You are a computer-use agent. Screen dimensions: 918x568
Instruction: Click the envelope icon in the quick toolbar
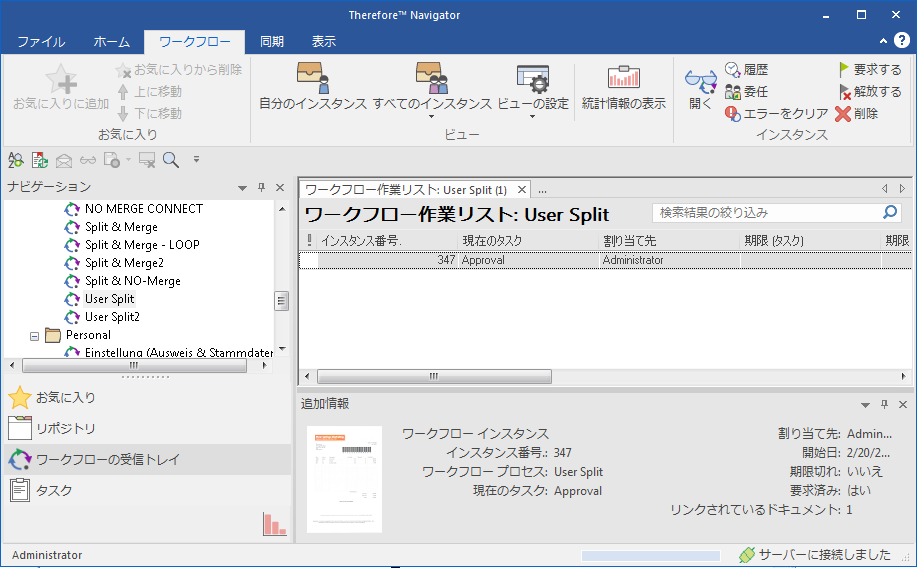pyautogui.click(x=64, y=160)
